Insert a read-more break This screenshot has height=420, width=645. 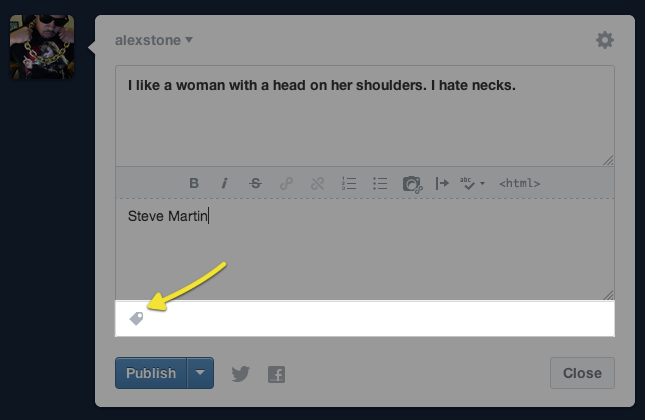tap(442, 183)
